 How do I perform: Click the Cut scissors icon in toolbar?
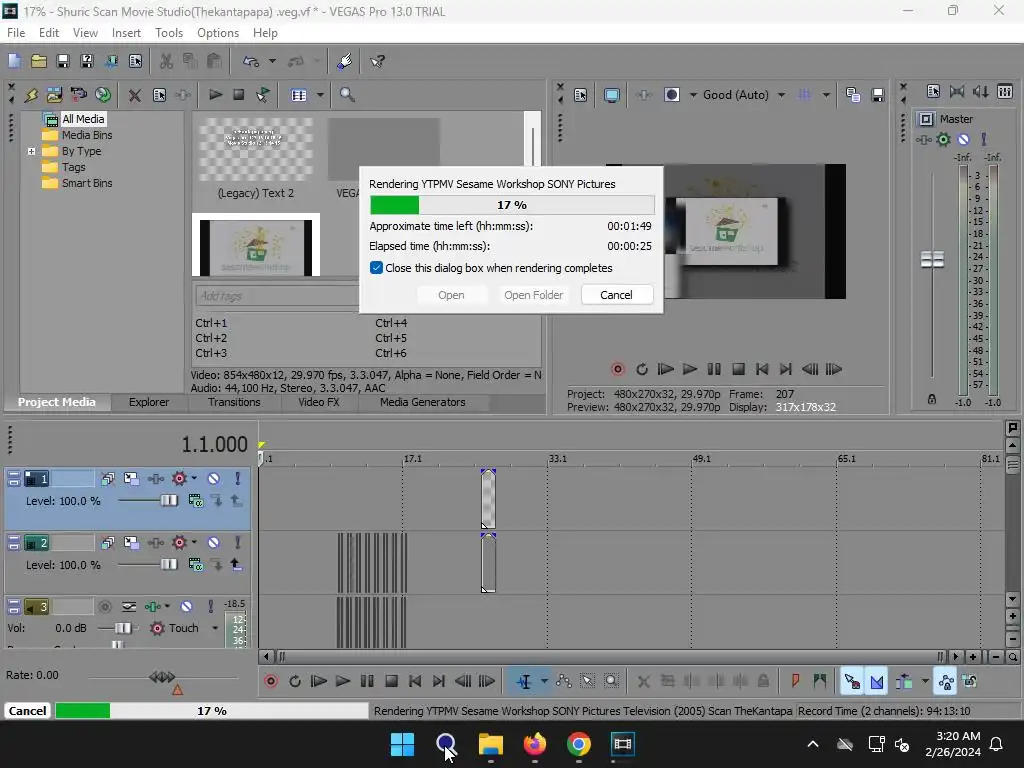[167, 61]
